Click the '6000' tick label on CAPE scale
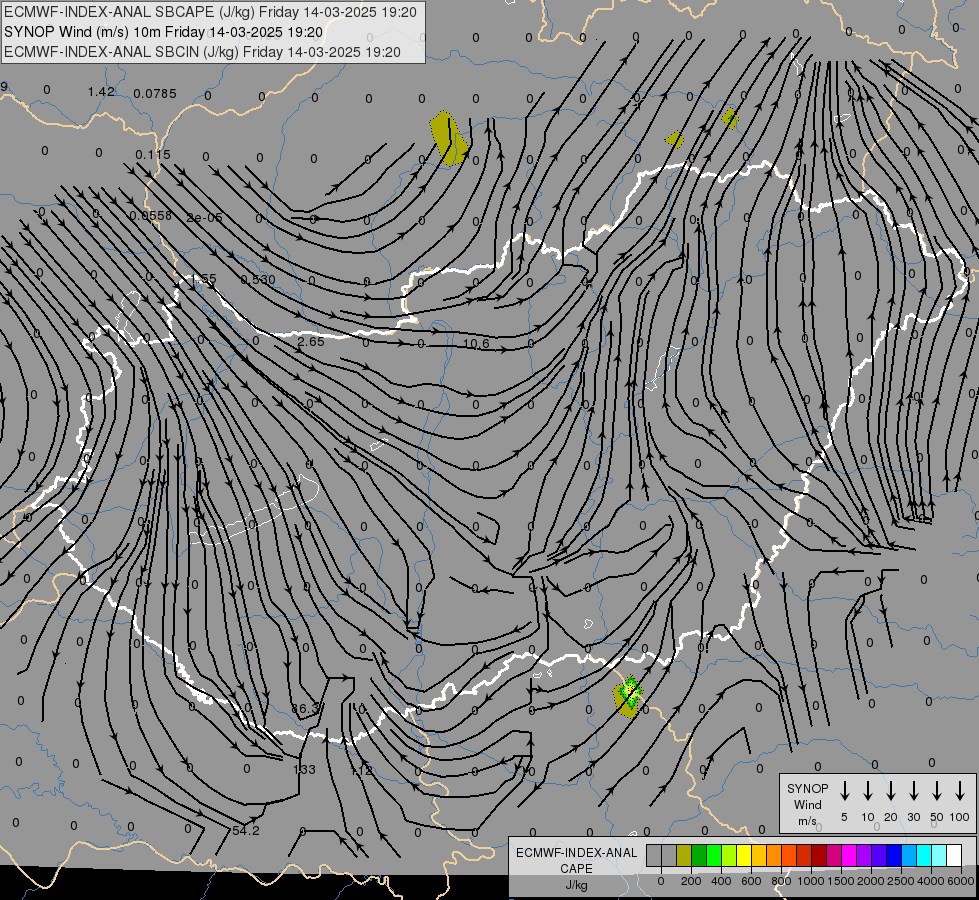Image resolution: width=979 pixels, height=900 pixels. 960,881
